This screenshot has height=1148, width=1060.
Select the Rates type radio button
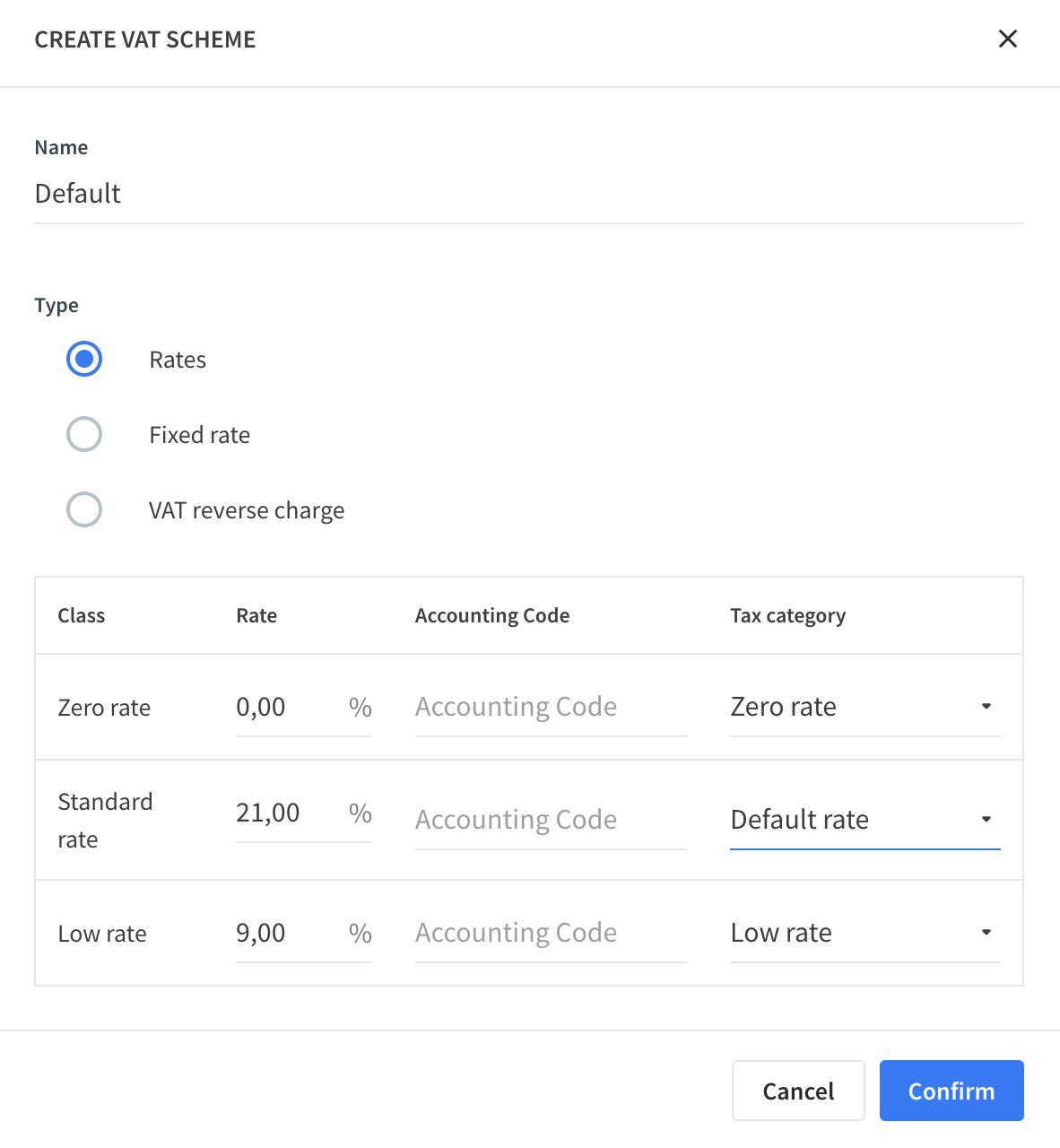84,360
